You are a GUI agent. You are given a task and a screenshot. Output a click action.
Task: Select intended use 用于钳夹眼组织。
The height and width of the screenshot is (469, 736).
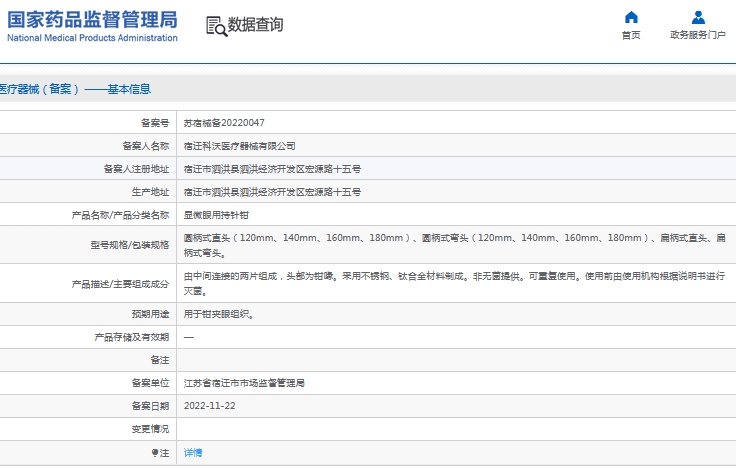(x=219, y=314)
